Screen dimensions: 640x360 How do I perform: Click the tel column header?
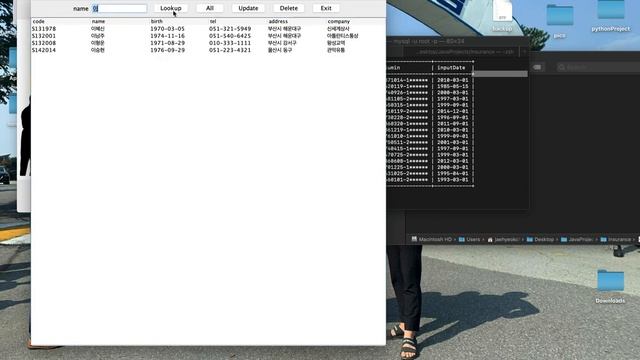[x=213, y=21]
